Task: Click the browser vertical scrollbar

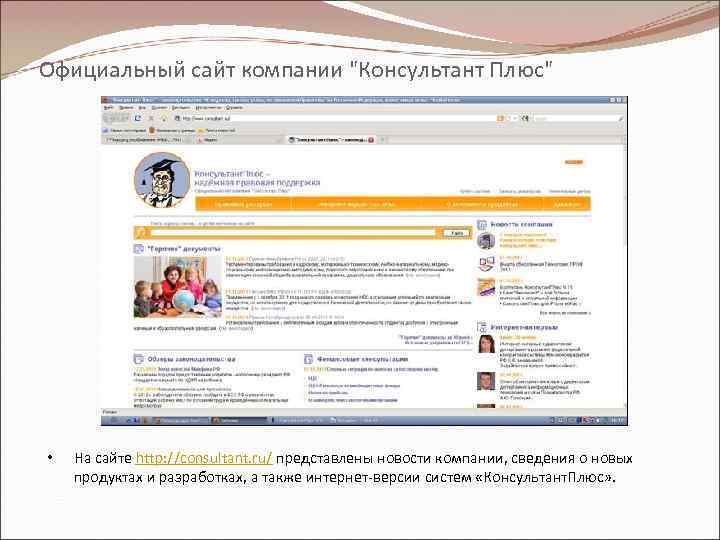Action: 624,276
